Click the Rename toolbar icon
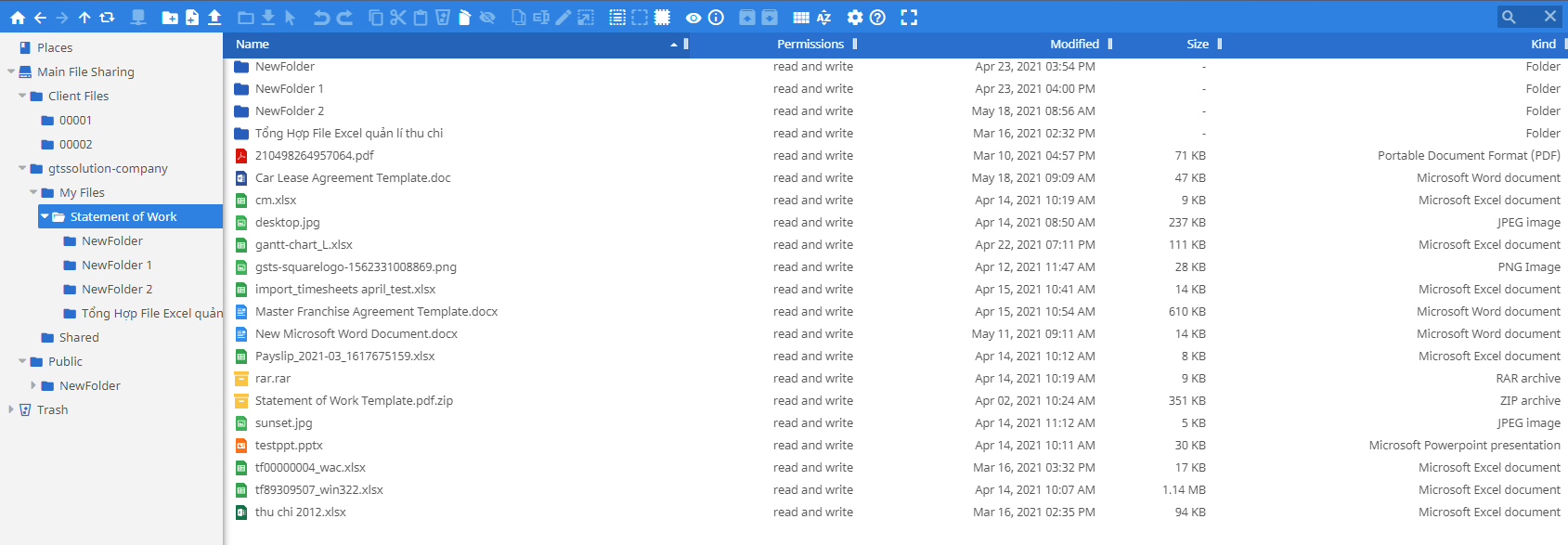 coord(541,17)
